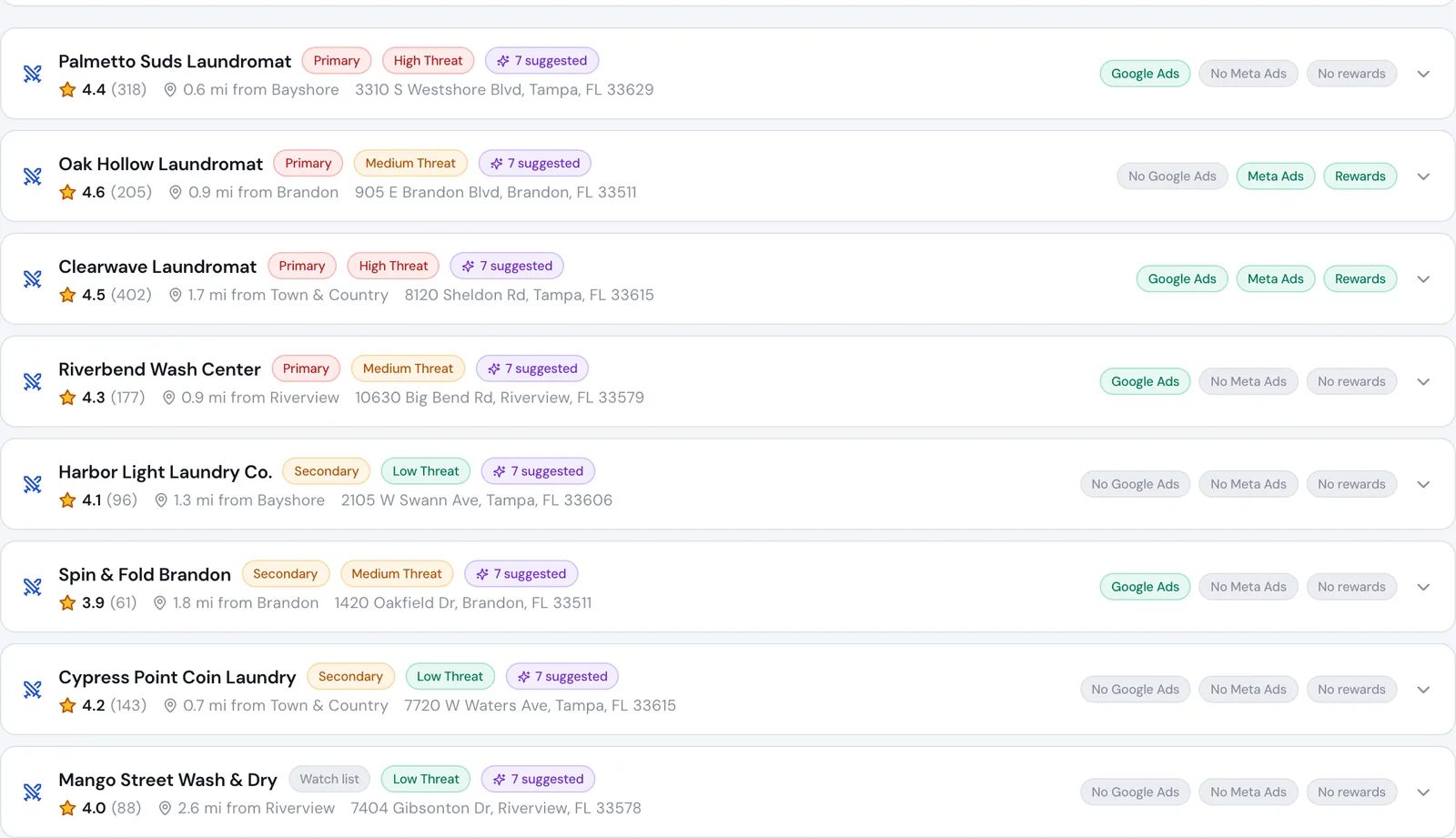
Task: Click the location pin next to 0.7 mi from Town & Country
Action: coord(170,706)
